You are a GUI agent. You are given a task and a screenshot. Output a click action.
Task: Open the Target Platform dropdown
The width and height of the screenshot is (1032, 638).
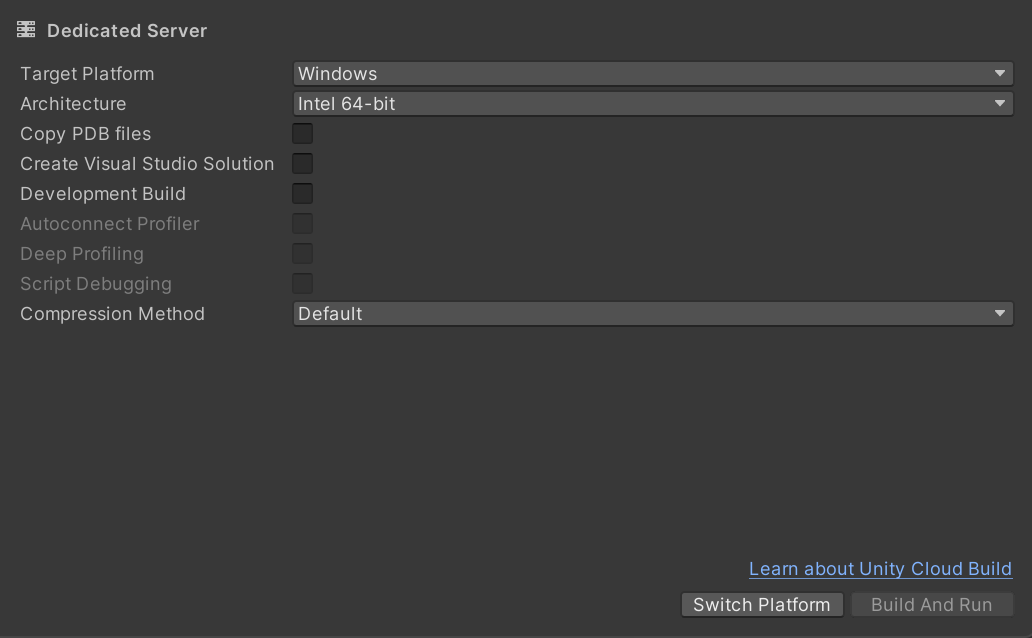click(652, 74)
